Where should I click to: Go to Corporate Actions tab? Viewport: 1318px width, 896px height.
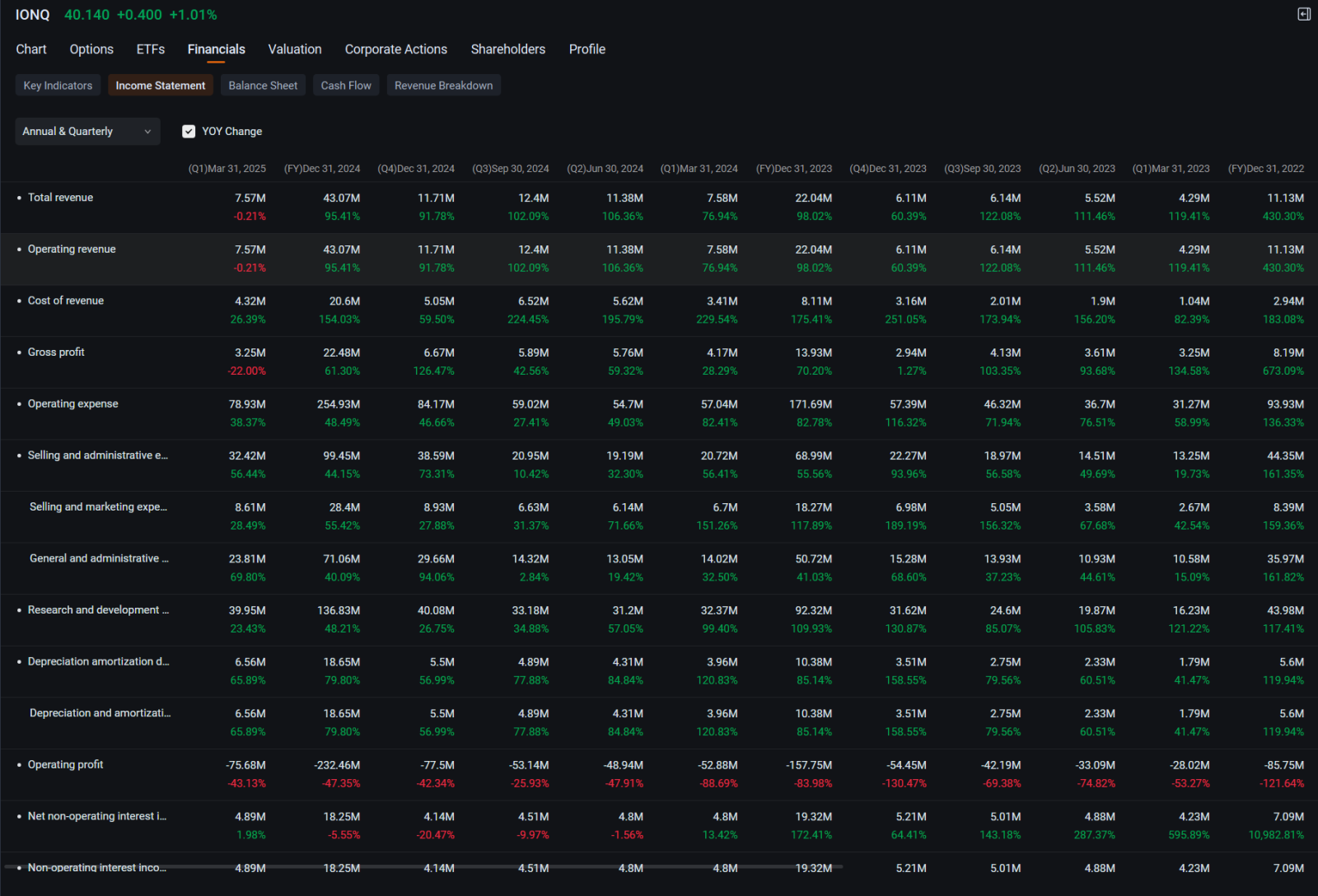tap(396, 49)
